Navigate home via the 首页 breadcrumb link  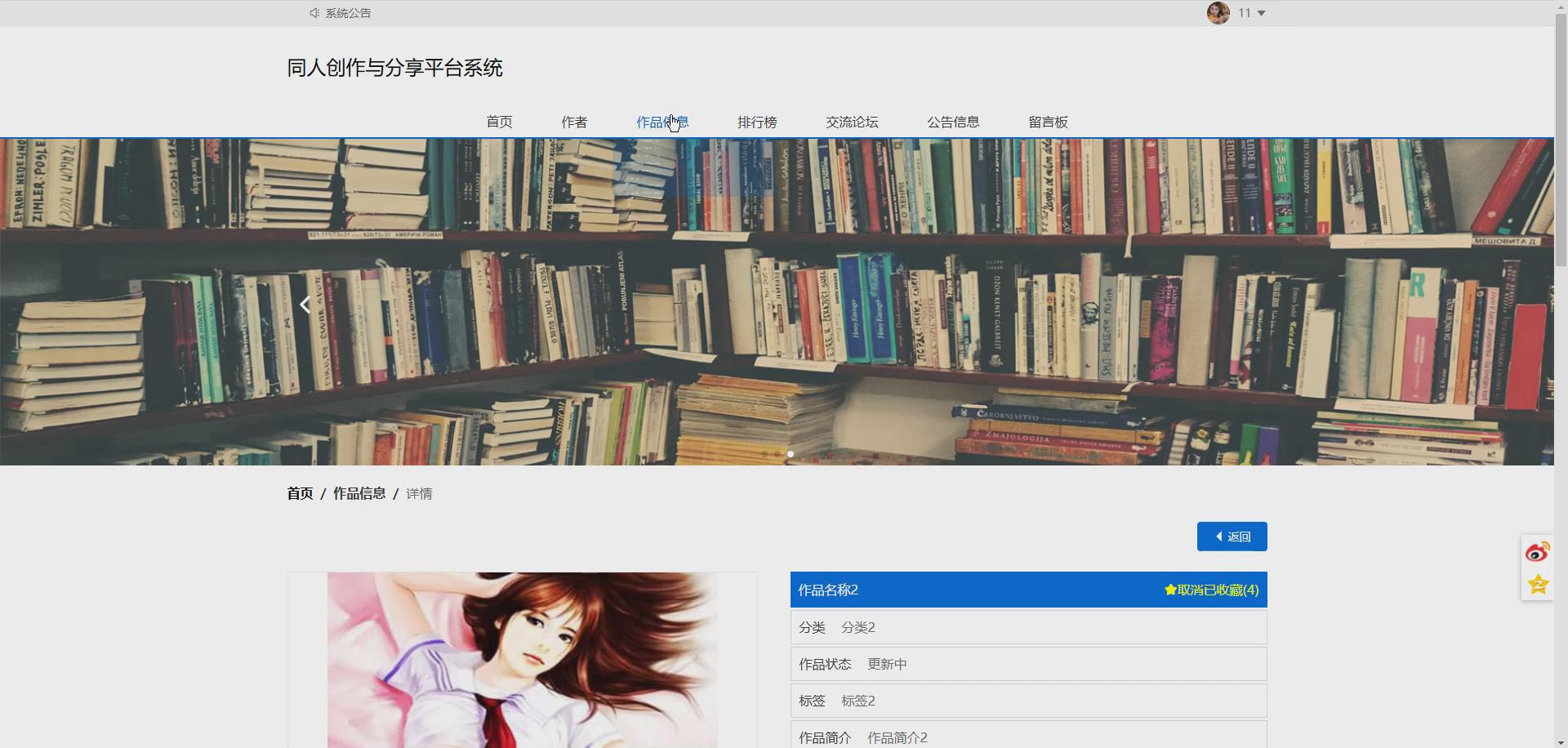coord(300,493)
